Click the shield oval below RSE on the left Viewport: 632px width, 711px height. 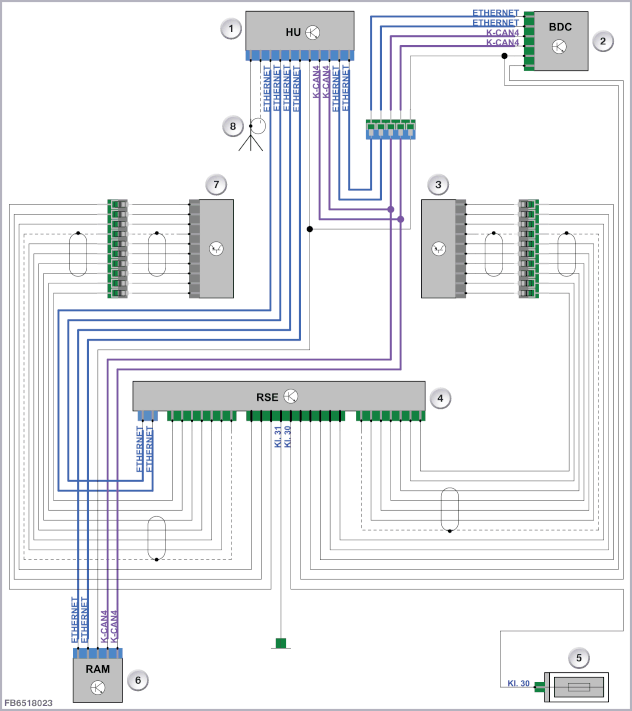click(156, 538)
